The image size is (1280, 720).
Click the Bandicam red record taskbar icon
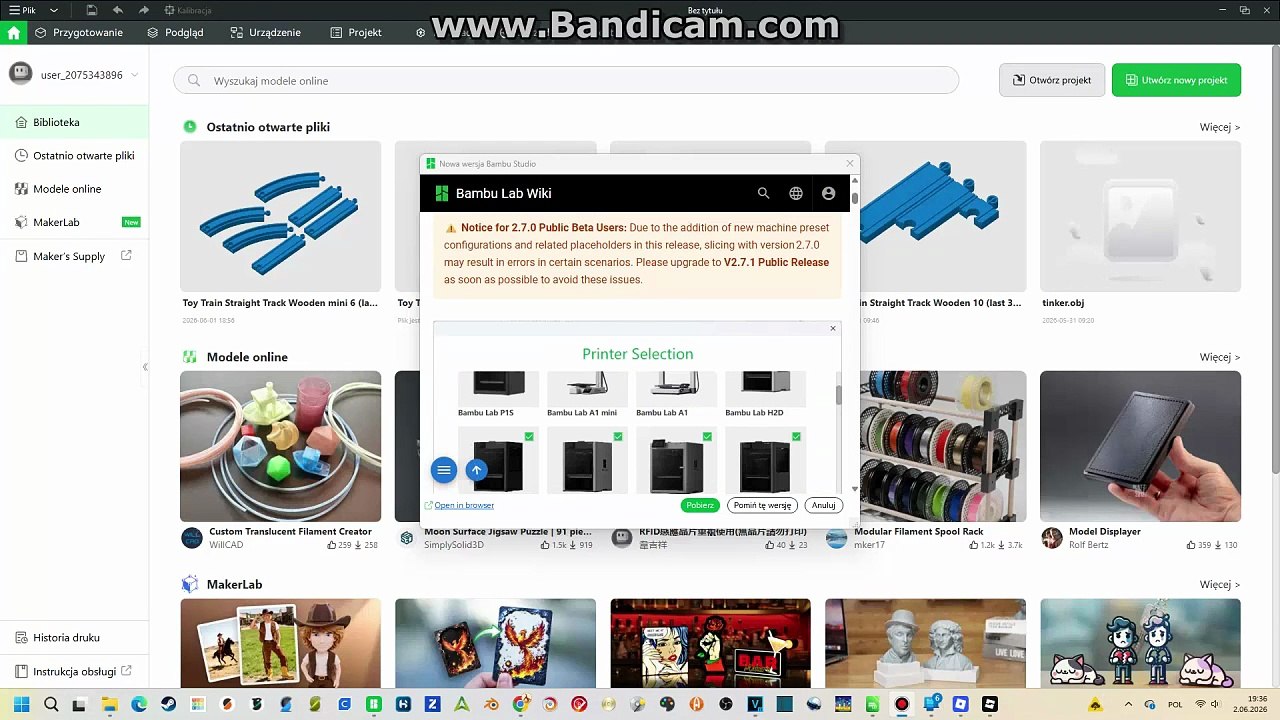[x=902, y=704]
